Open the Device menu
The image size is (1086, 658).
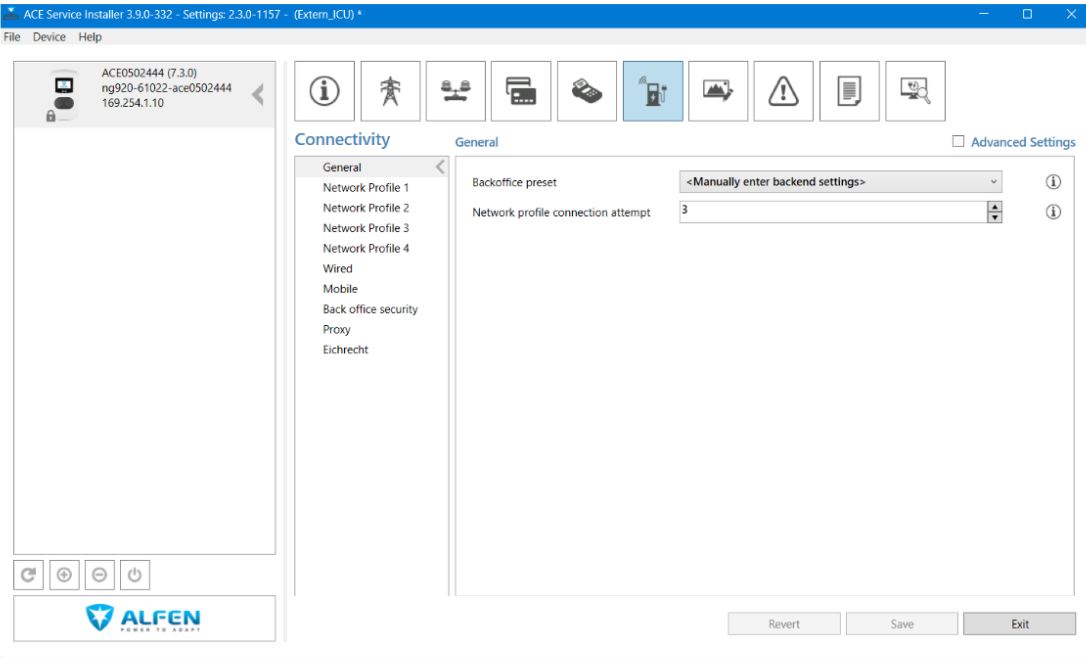point(49,37)
